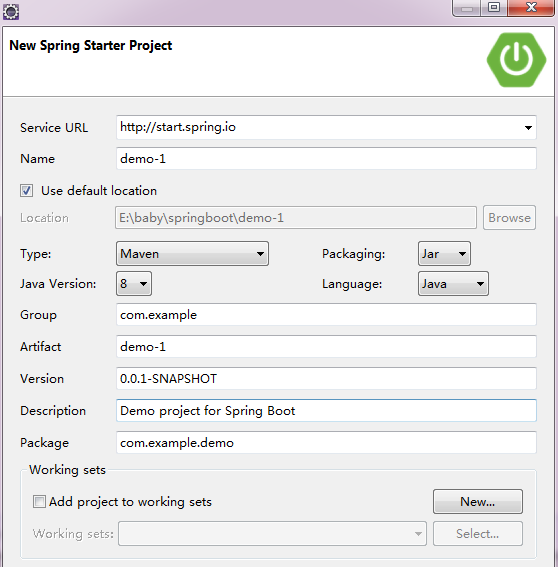Click the Description label text

tap(53, 411)
